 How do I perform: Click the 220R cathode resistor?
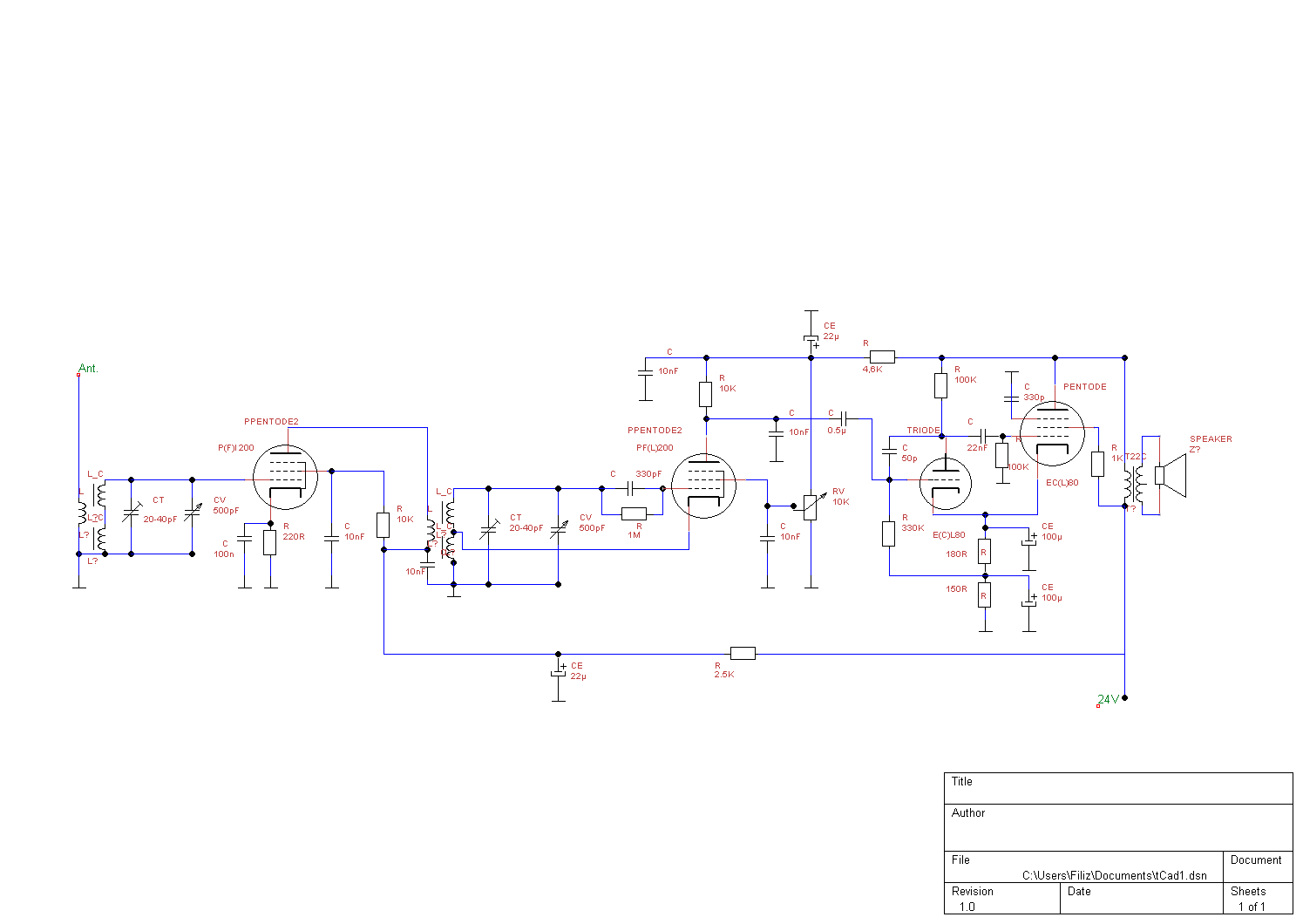(270, 542)
